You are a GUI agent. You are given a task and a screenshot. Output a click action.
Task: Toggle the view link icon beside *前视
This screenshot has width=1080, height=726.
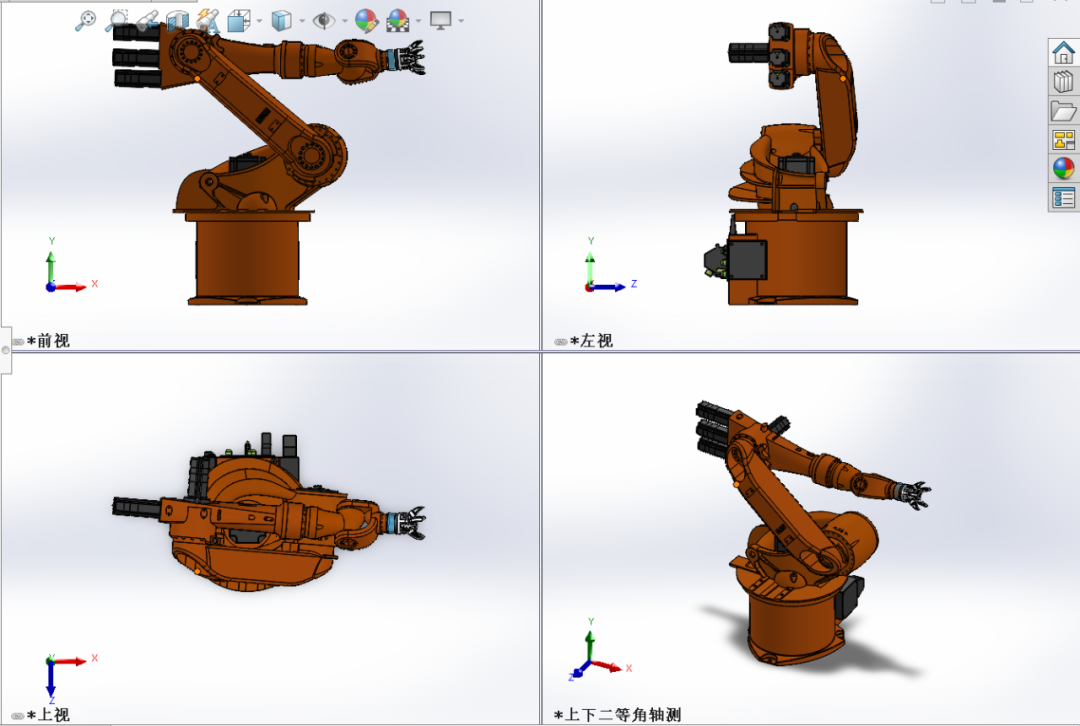[18, 342]
